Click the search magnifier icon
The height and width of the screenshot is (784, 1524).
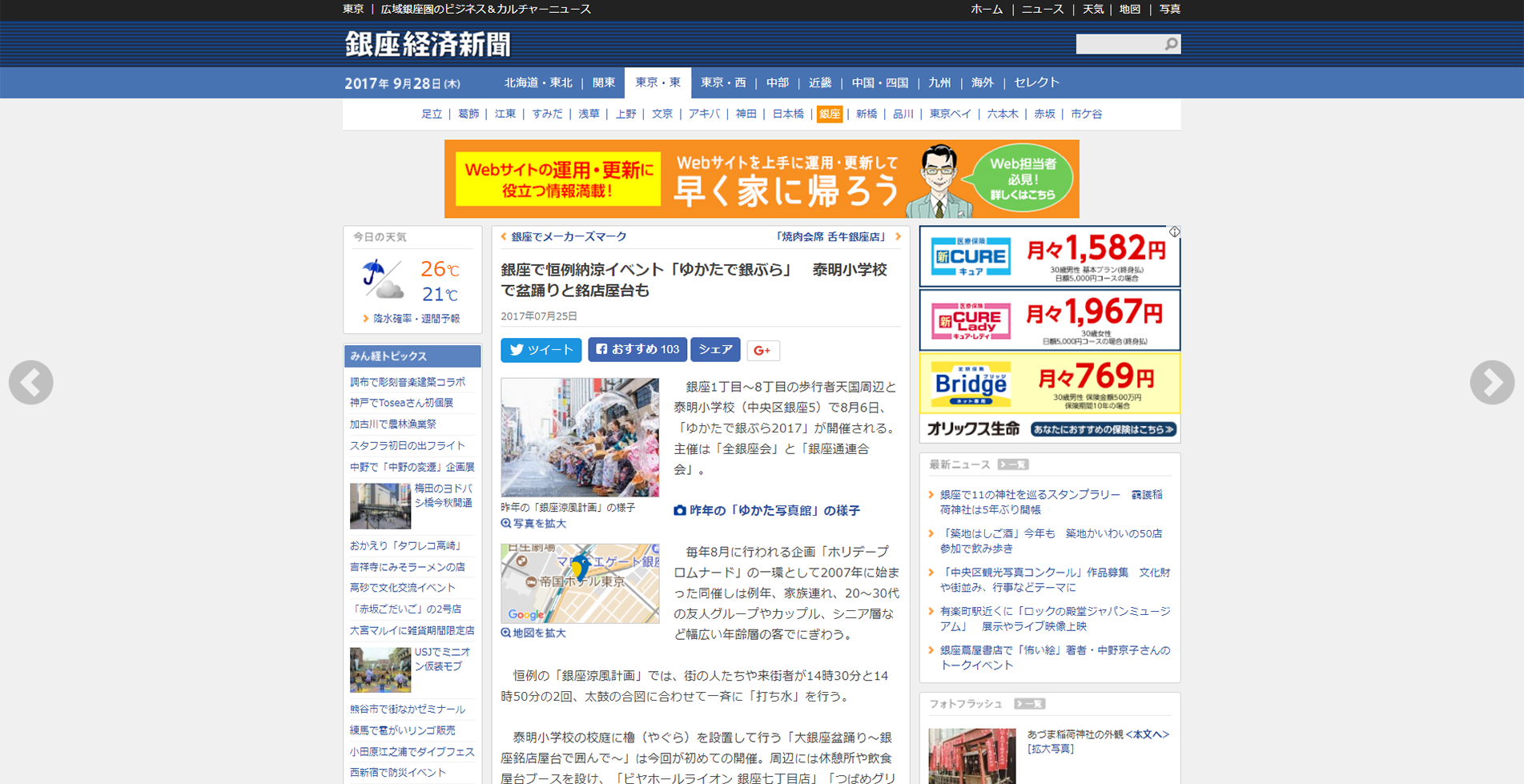pos(1171,44)
